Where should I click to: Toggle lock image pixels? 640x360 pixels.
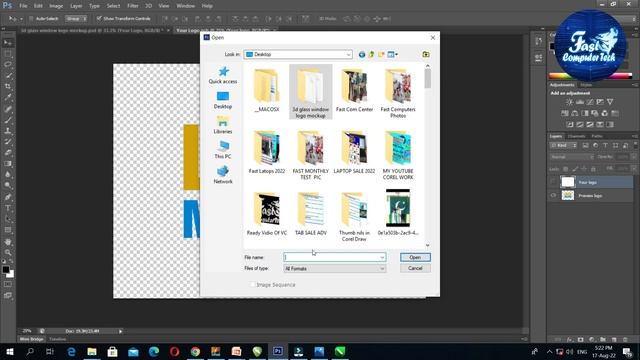point(575,169)
